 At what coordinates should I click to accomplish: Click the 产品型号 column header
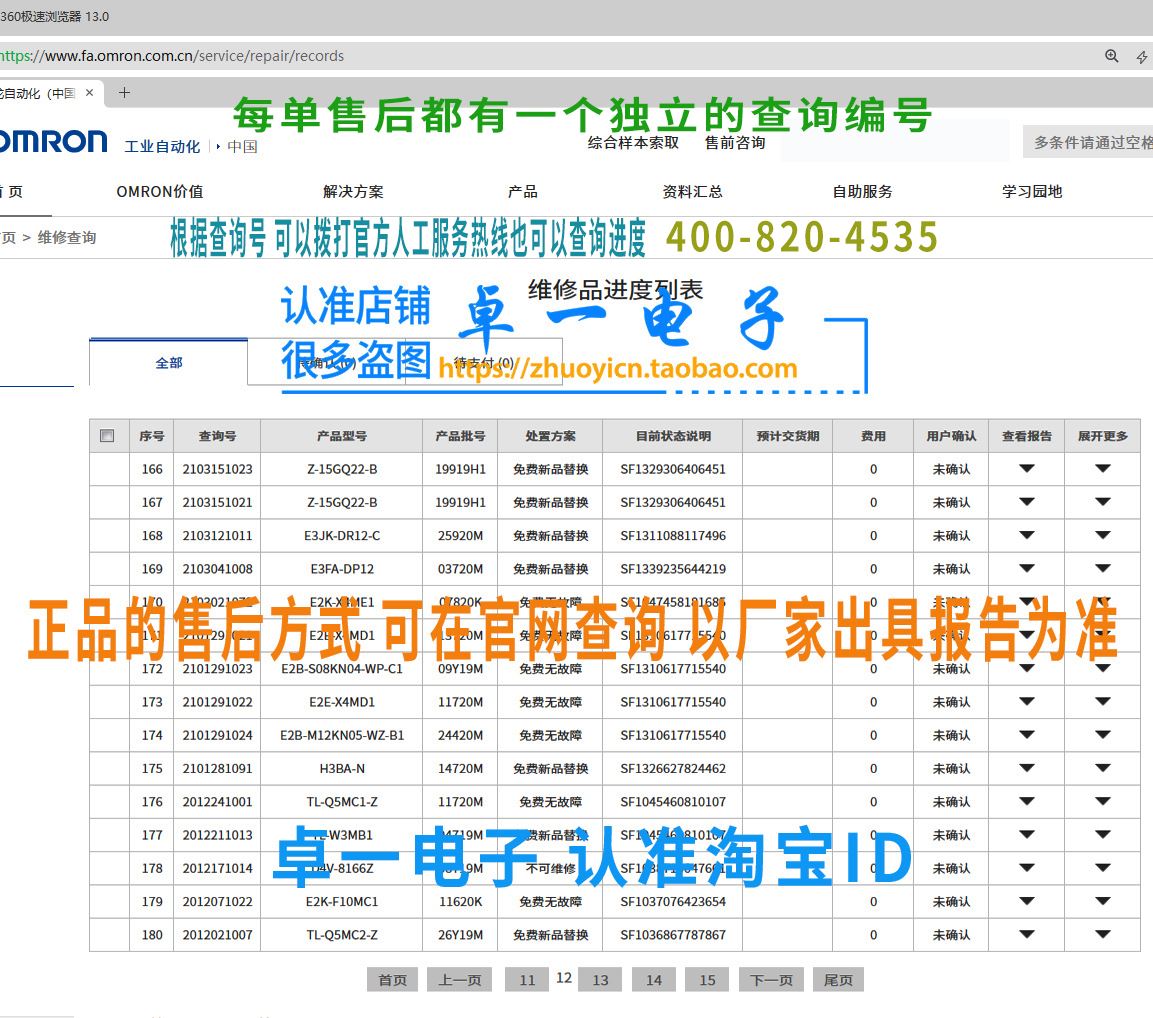pyautogui.click(x=342, y=436)
